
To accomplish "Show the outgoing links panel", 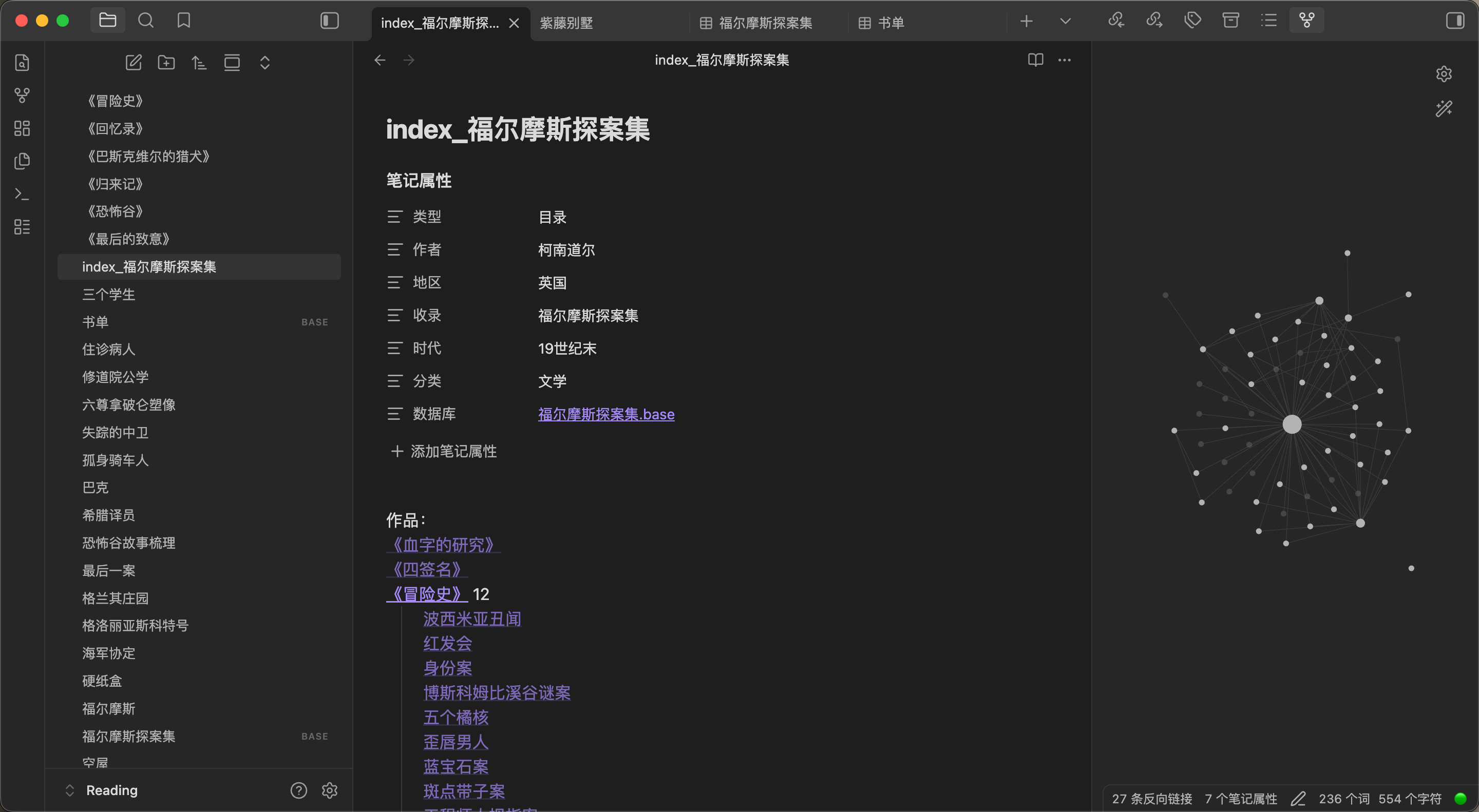I will click(x=1154, y=21).
